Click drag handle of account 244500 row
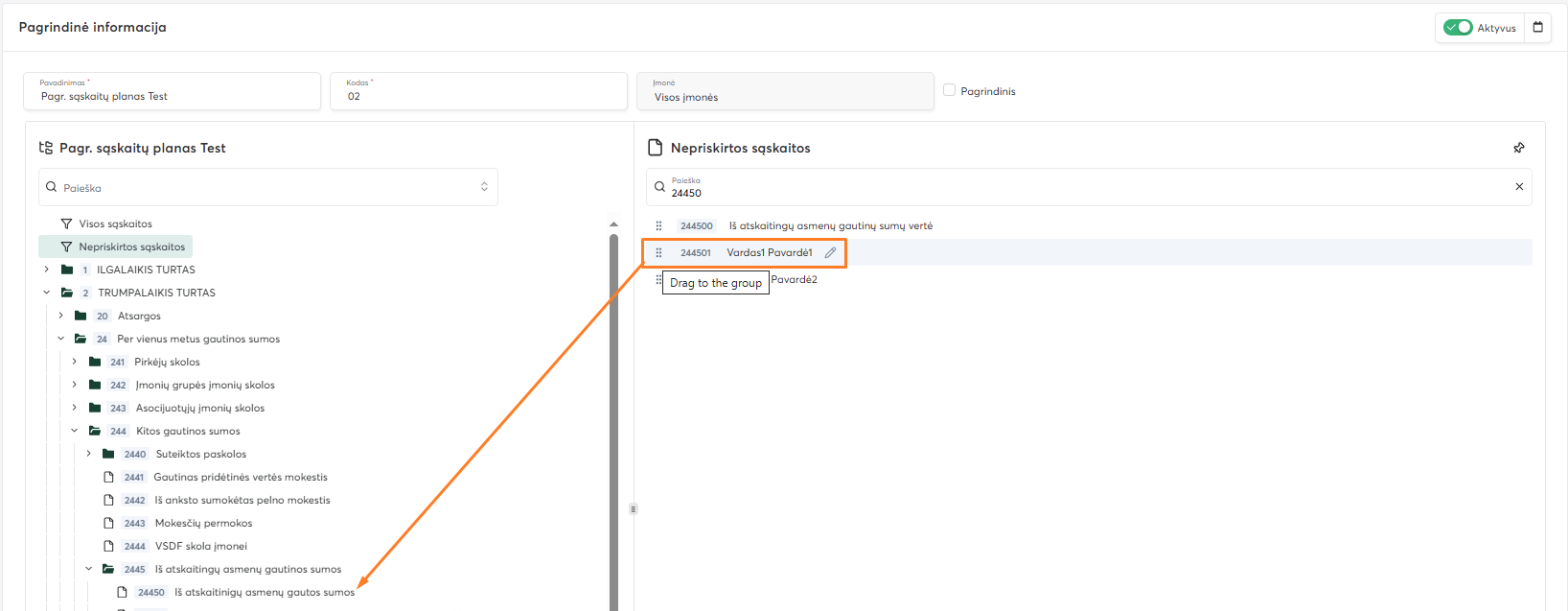1568x611 pixels. tap(658, 226)
